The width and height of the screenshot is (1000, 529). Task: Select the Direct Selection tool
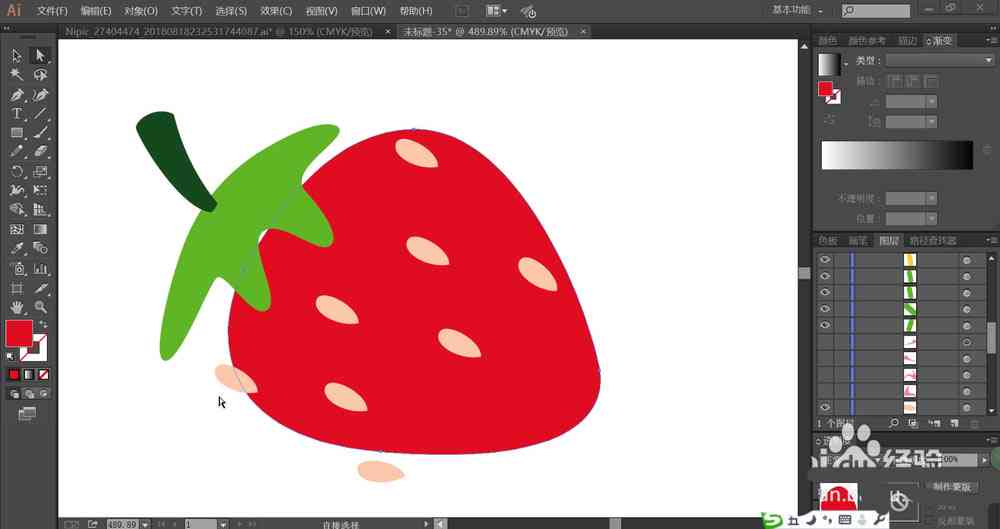41,56
